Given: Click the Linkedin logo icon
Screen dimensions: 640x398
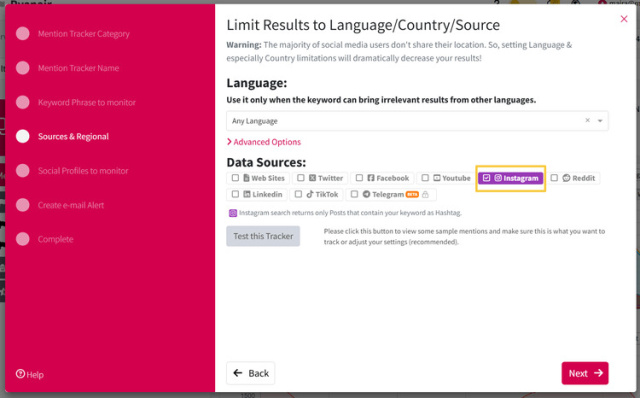Looking at the screenshot, I should point(247,194).
